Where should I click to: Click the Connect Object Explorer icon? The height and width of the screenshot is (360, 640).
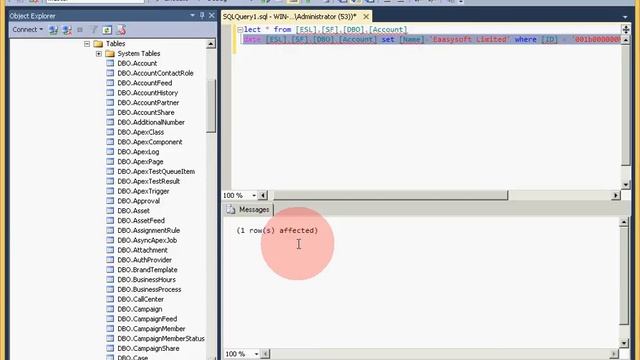[x=53, y=30]
